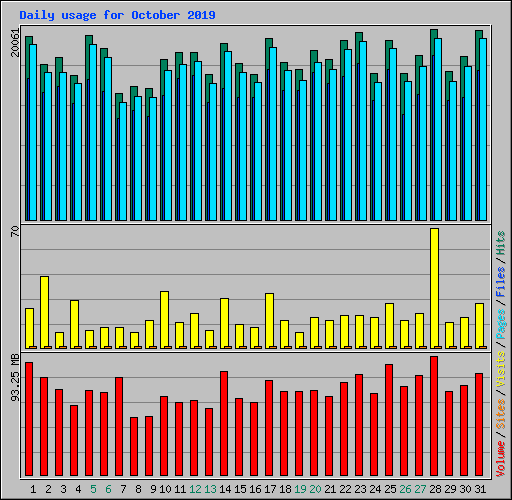Click the yellow visits bar for day 2
The width and height of the screenshot is (512, 500).
pyautogui.click(x=44, y=312)
